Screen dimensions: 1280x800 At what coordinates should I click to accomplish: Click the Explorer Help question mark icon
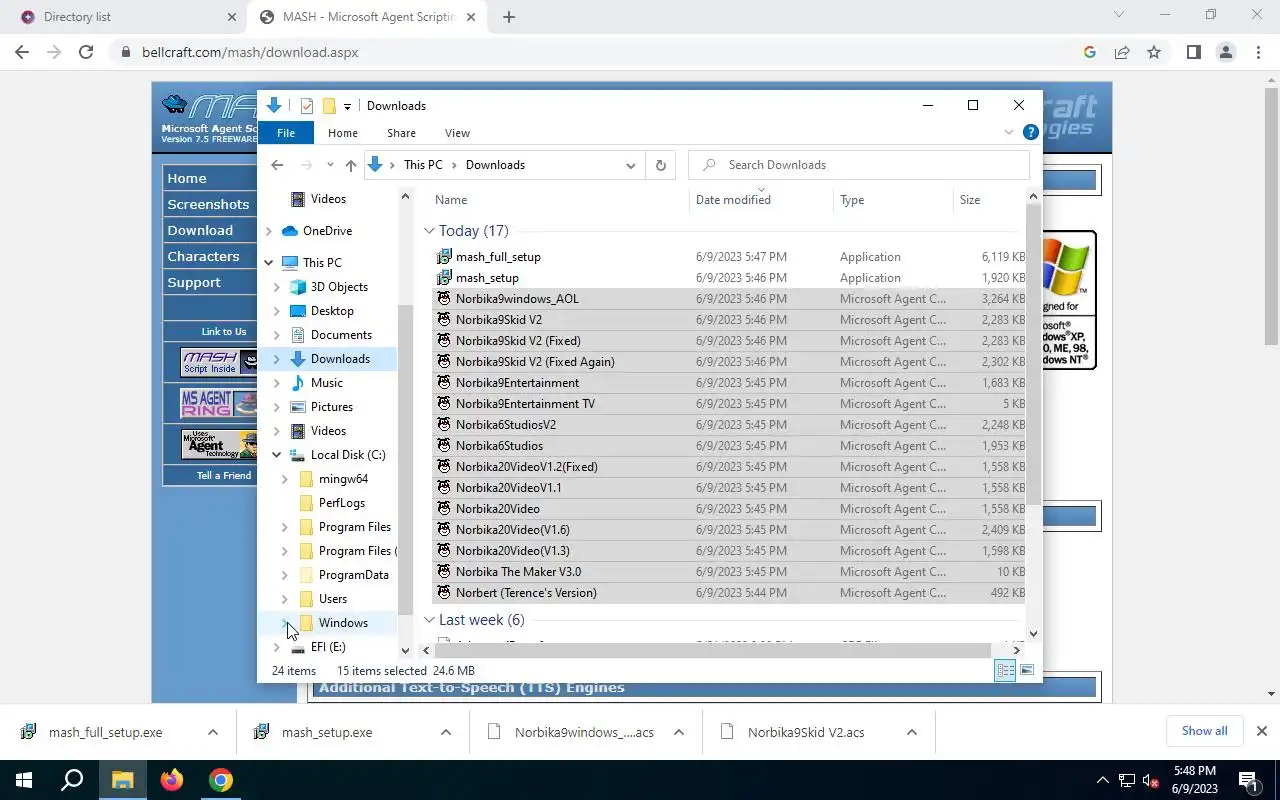1030,132
